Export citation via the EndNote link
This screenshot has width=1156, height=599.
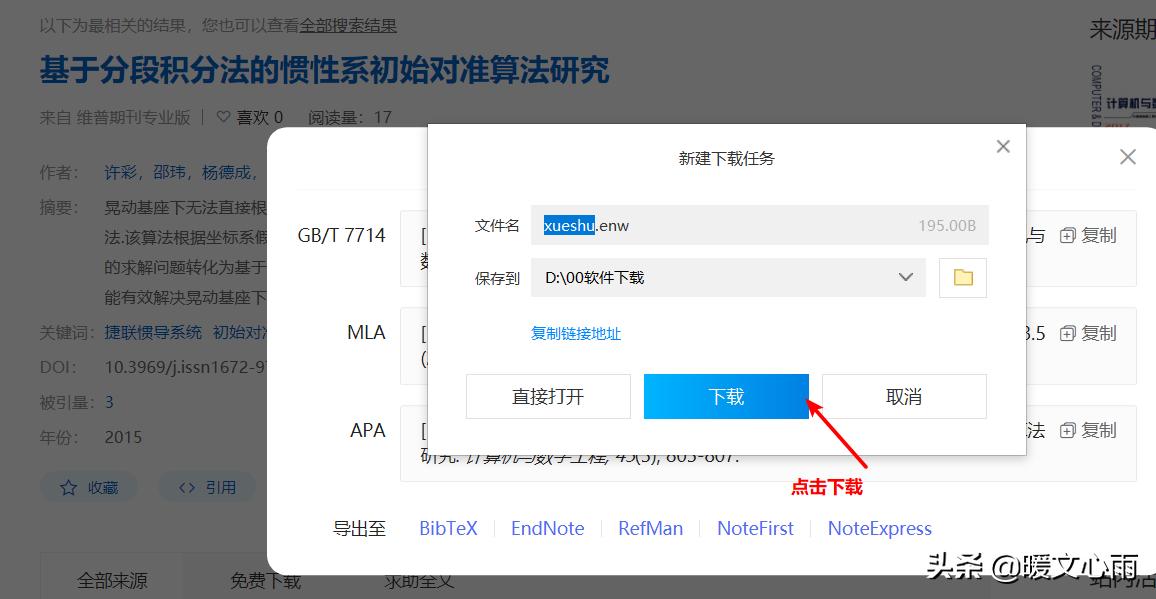click(x=547, y=528)
